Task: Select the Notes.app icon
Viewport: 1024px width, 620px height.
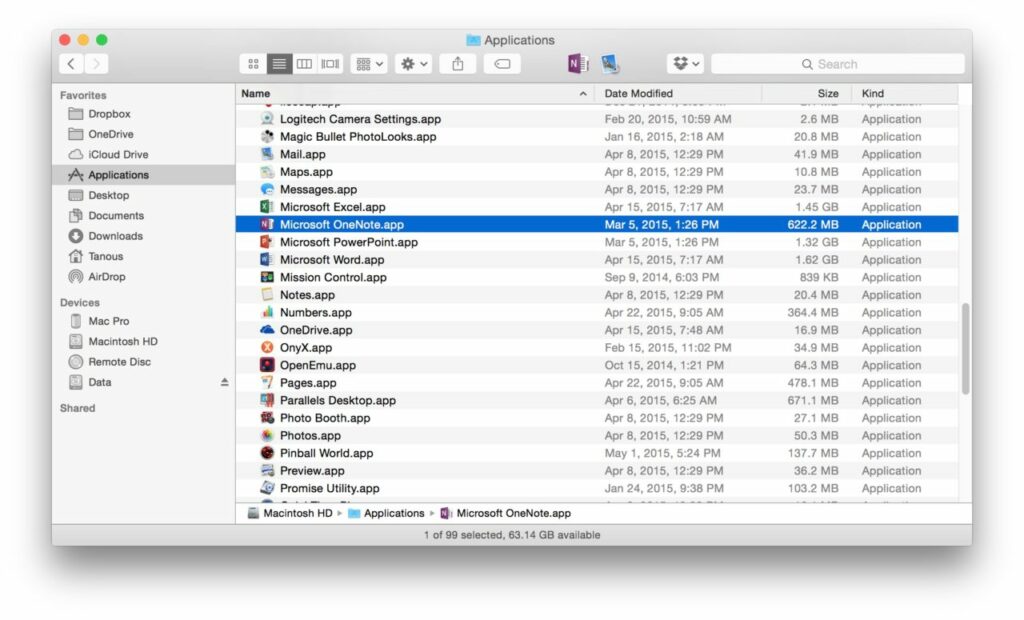Action: click(x=266, y=295)
